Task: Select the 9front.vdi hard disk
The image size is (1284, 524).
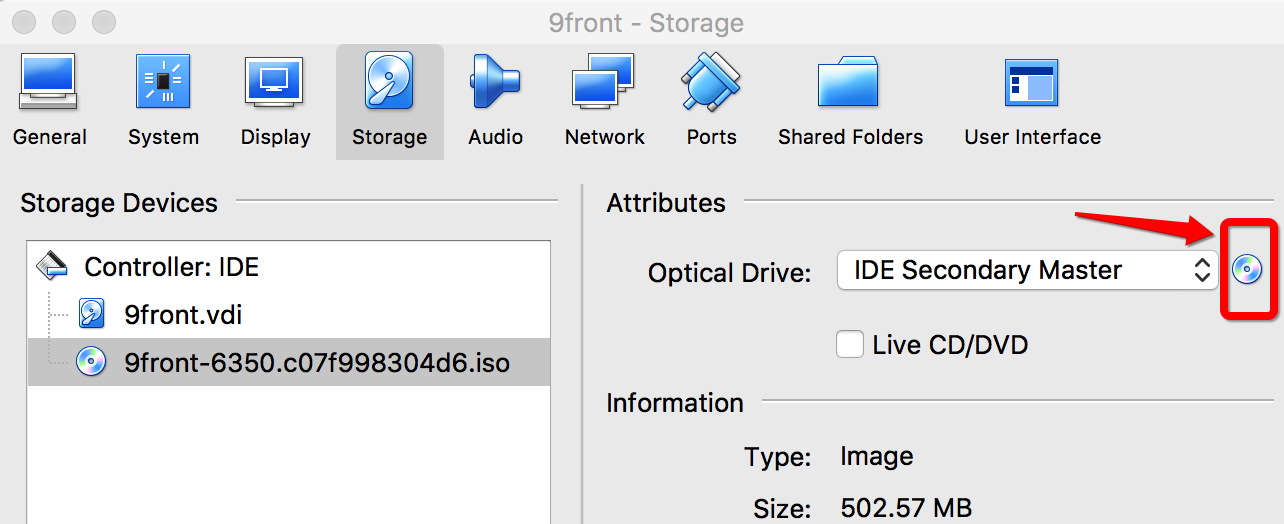Action: tap(183, 315)
